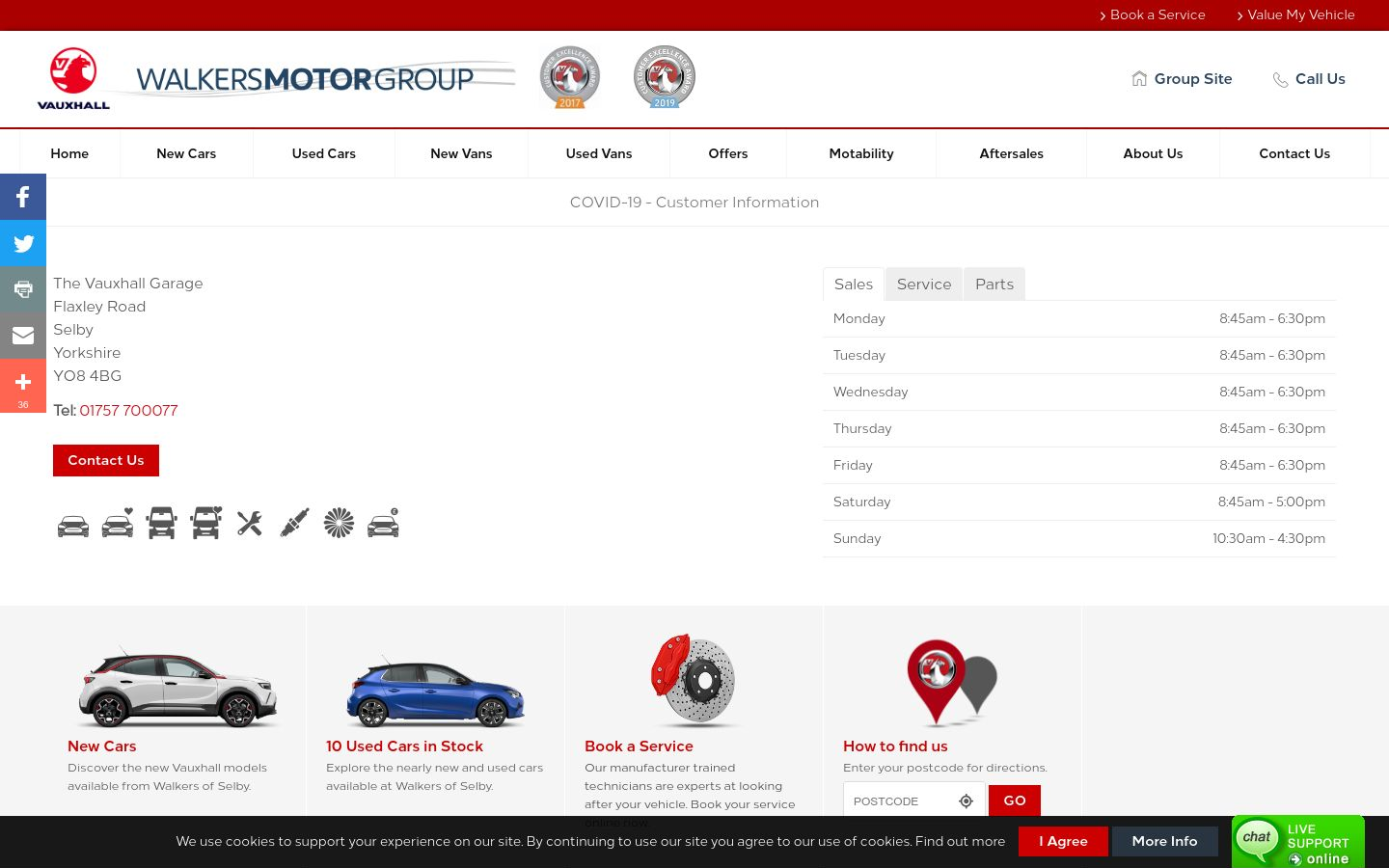Click the van with heart icon
Viewport: 1389px width, 868px height.
click(x=205, y=524)
